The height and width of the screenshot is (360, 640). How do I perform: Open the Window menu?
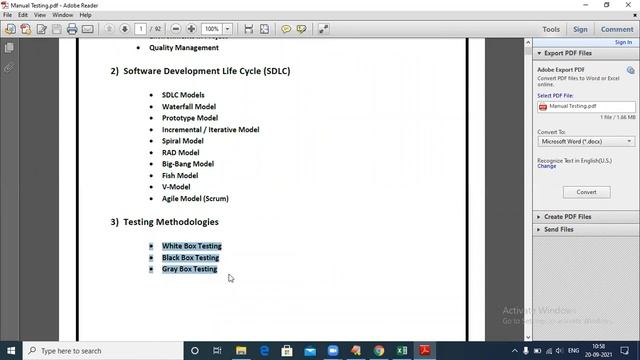coord(62,15)
